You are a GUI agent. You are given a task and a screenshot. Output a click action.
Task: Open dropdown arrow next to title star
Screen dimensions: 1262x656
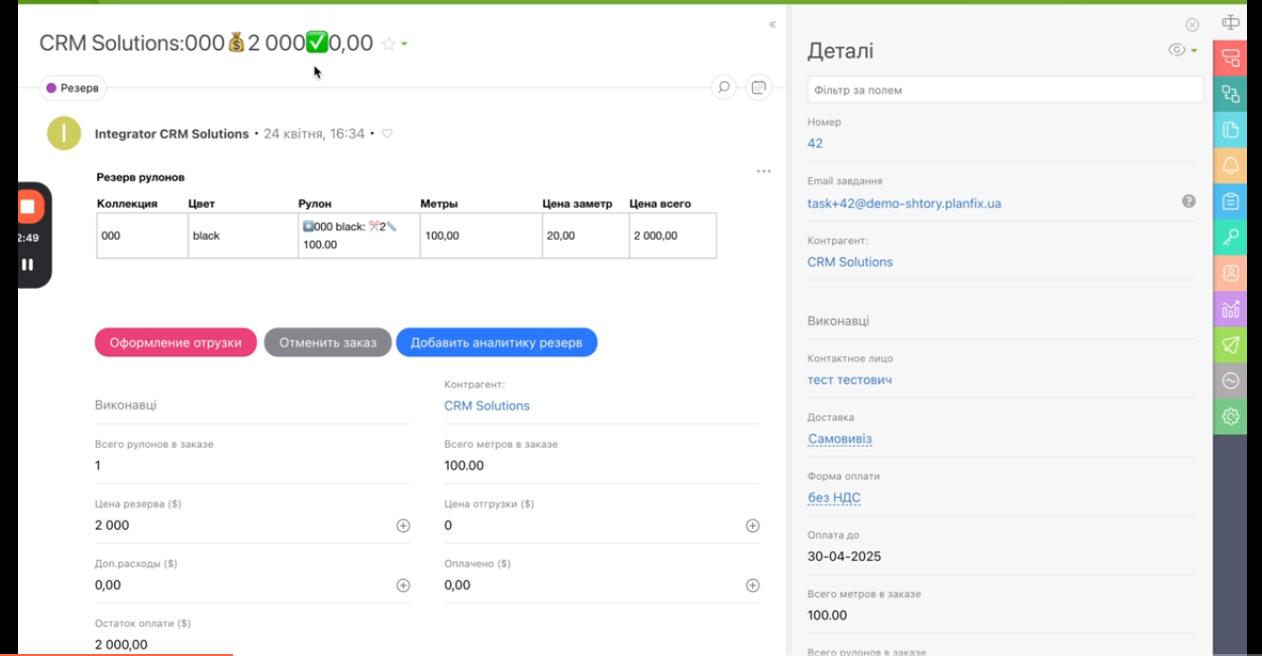point(404,44)
